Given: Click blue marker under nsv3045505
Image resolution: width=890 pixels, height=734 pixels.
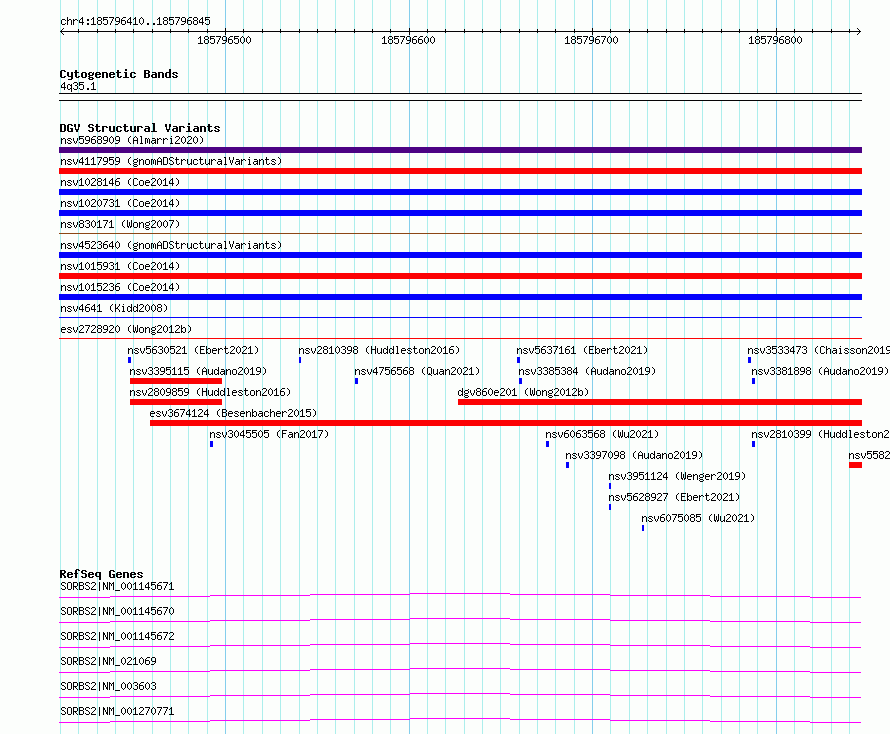Looking at the screenshot, I should 211,444.
